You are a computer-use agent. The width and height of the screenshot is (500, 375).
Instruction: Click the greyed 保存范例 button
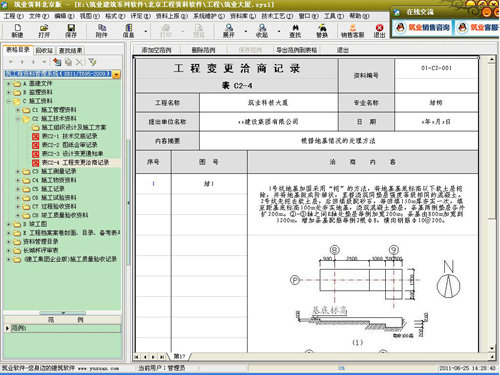250,50
